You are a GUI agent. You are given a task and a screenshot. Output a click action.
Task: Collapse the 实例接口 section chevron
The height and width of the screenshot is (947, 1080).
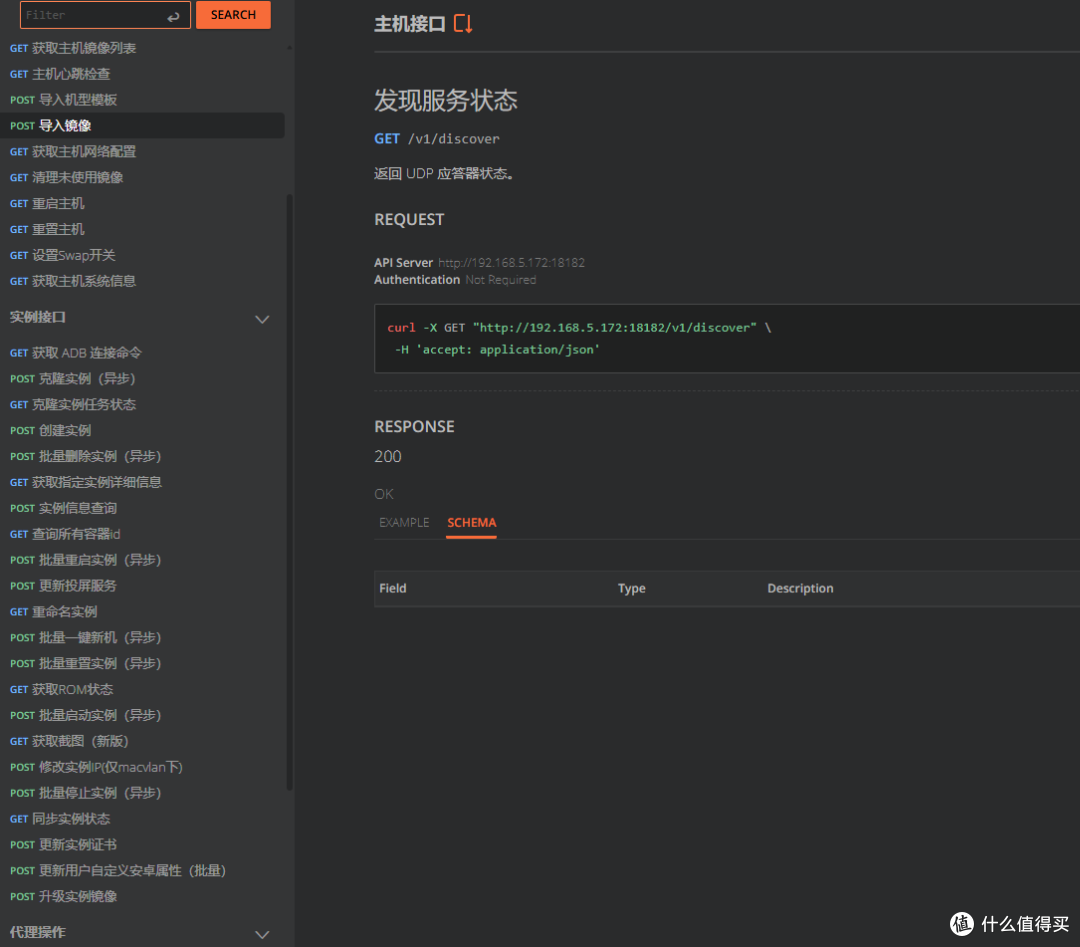pos(262,319)
